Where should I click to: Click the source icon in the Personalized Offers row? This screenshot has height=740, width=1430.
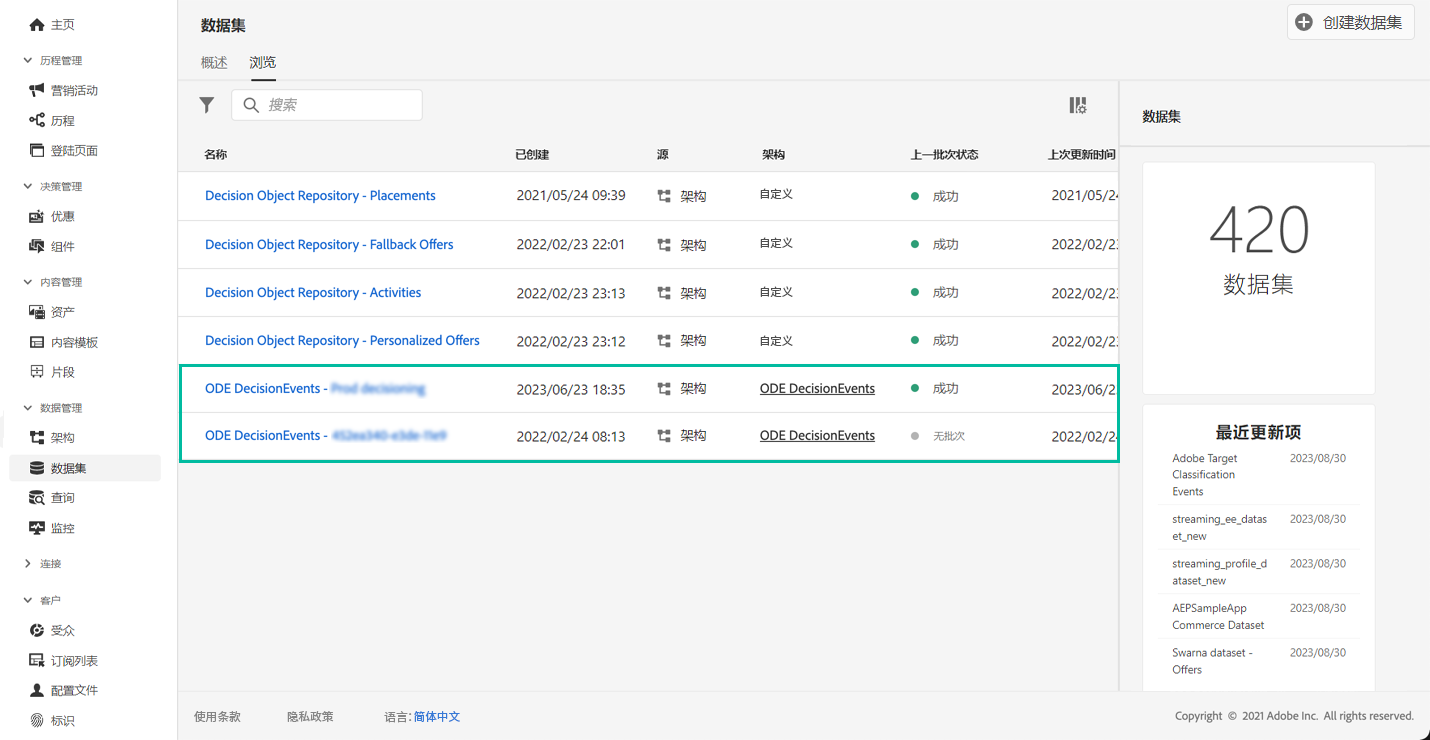point(664,341)
